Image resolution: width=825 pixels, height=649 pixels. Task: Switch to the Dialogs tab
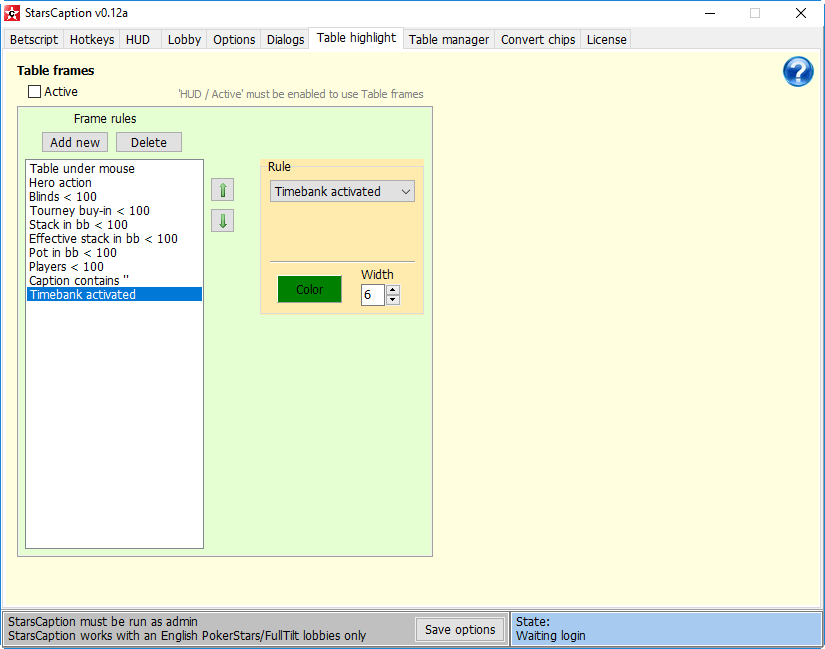point(285,39)
